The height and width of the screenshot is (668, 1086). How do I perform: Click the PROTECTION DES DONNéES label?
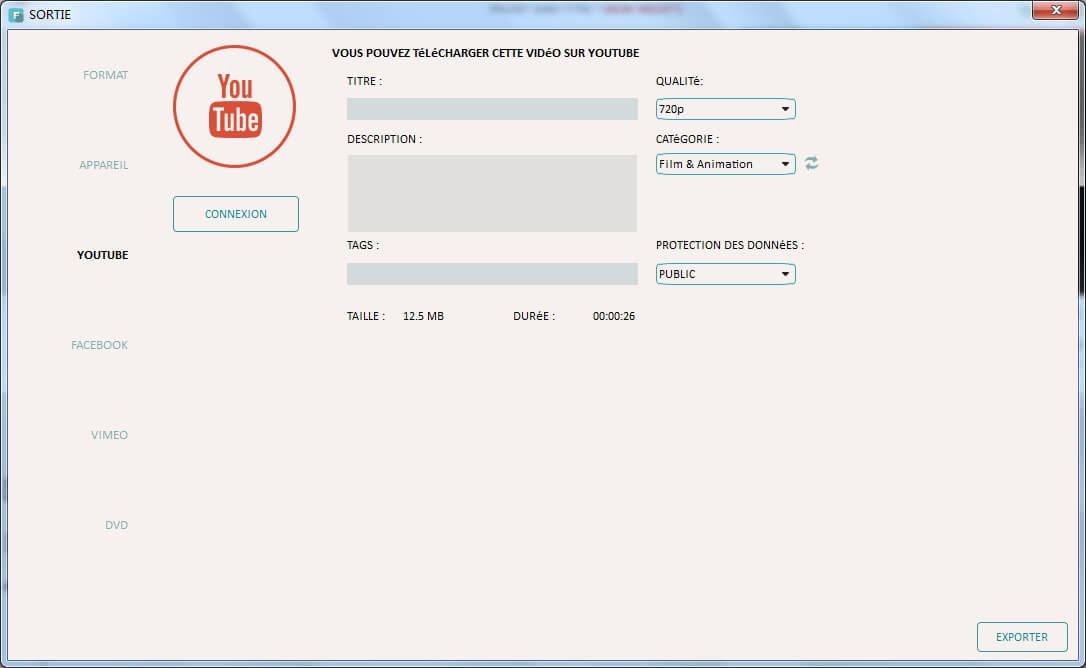pyautogui.click(x=730, y=245)
